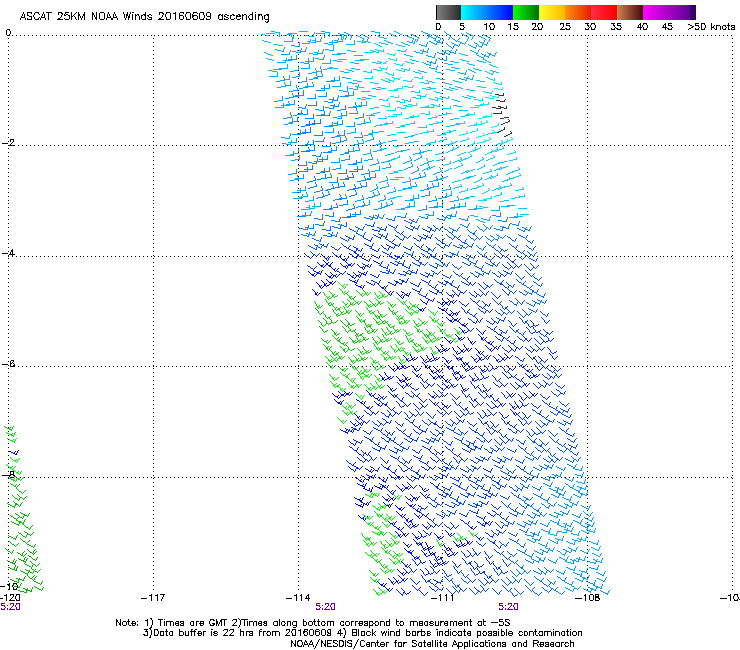Select the '40' color bar label
740x650 pixels.
pos(642,27)
